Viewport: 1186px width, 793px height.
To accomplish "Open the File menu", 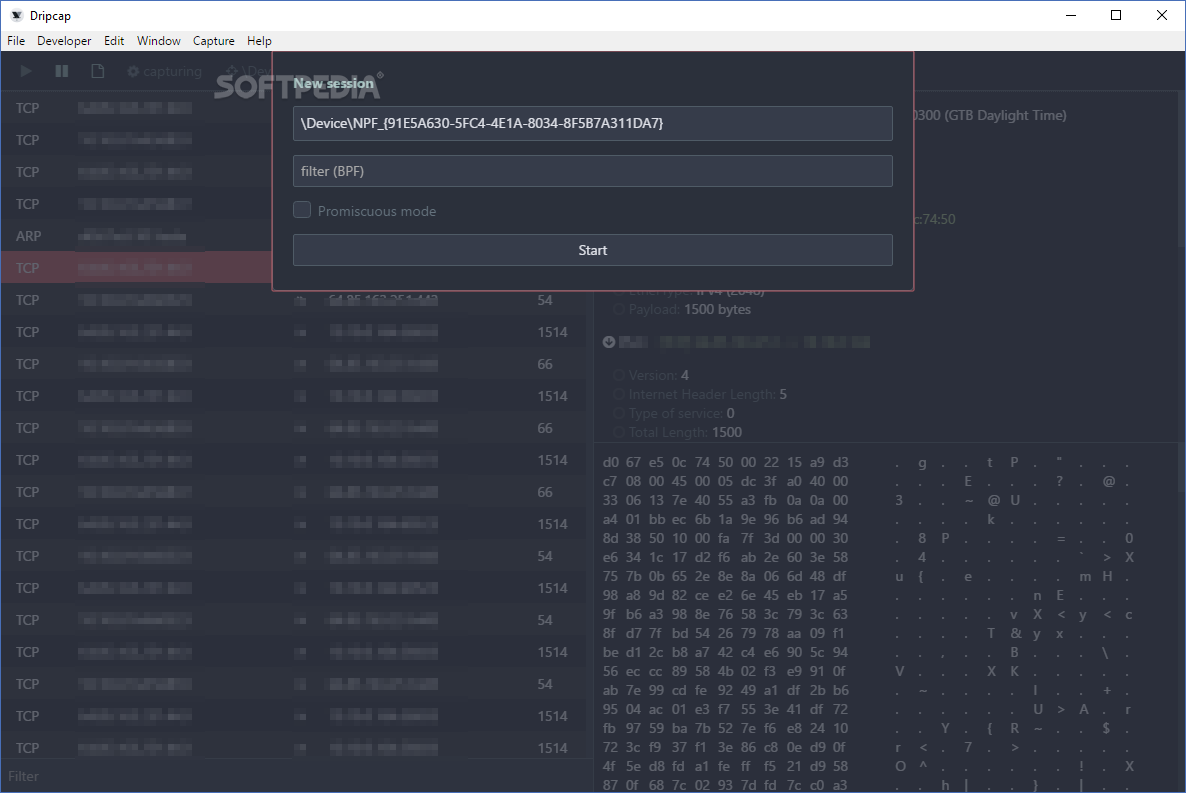I will (x=16, y=41).
